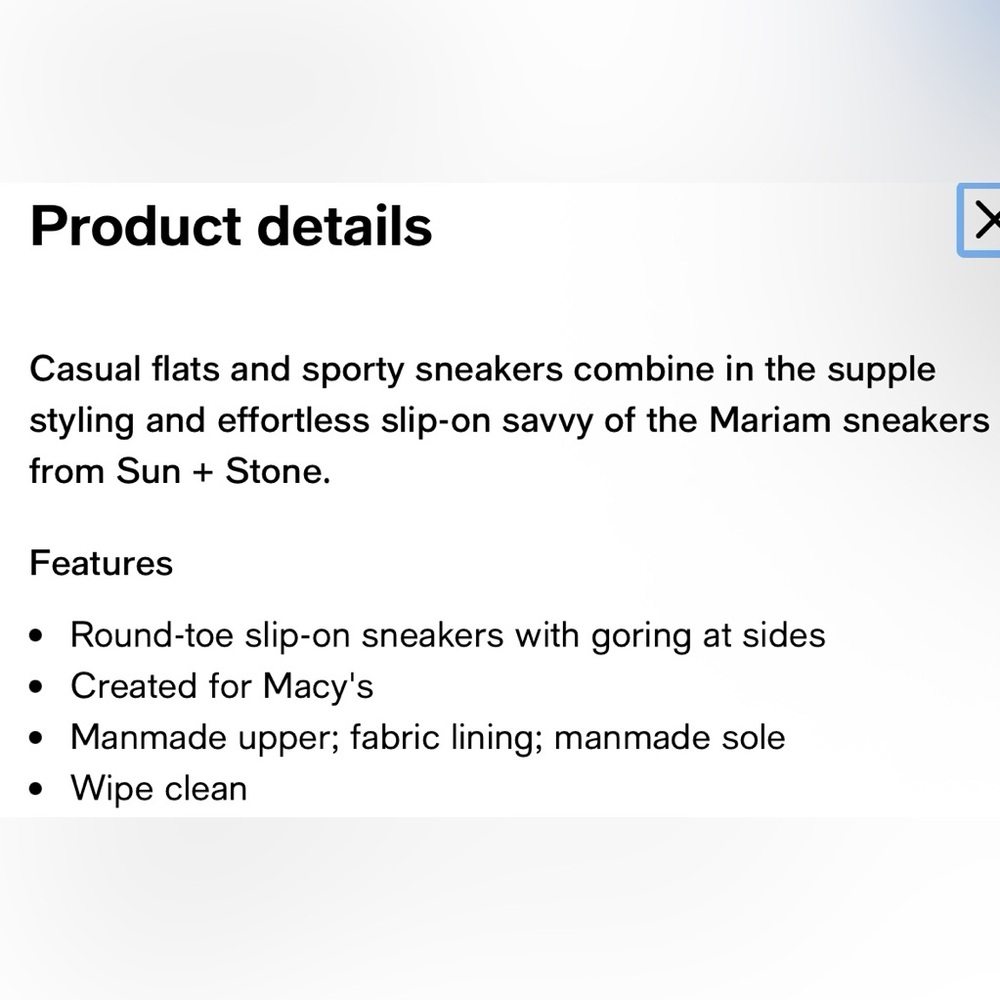Click the bullet before Round-toe slip-on sneakers
Image resolution: width=1000 pixels, height=1000 pixels.
[36, 636]
